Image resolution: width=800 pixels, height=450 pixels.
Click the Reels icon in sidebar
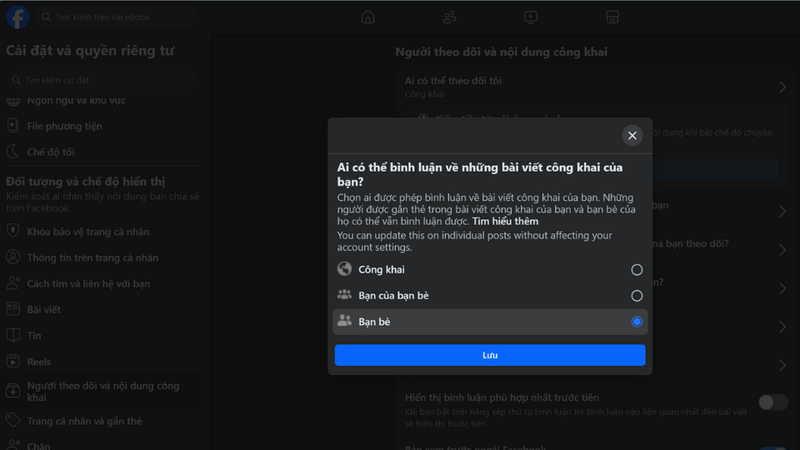tap(13, 361)
